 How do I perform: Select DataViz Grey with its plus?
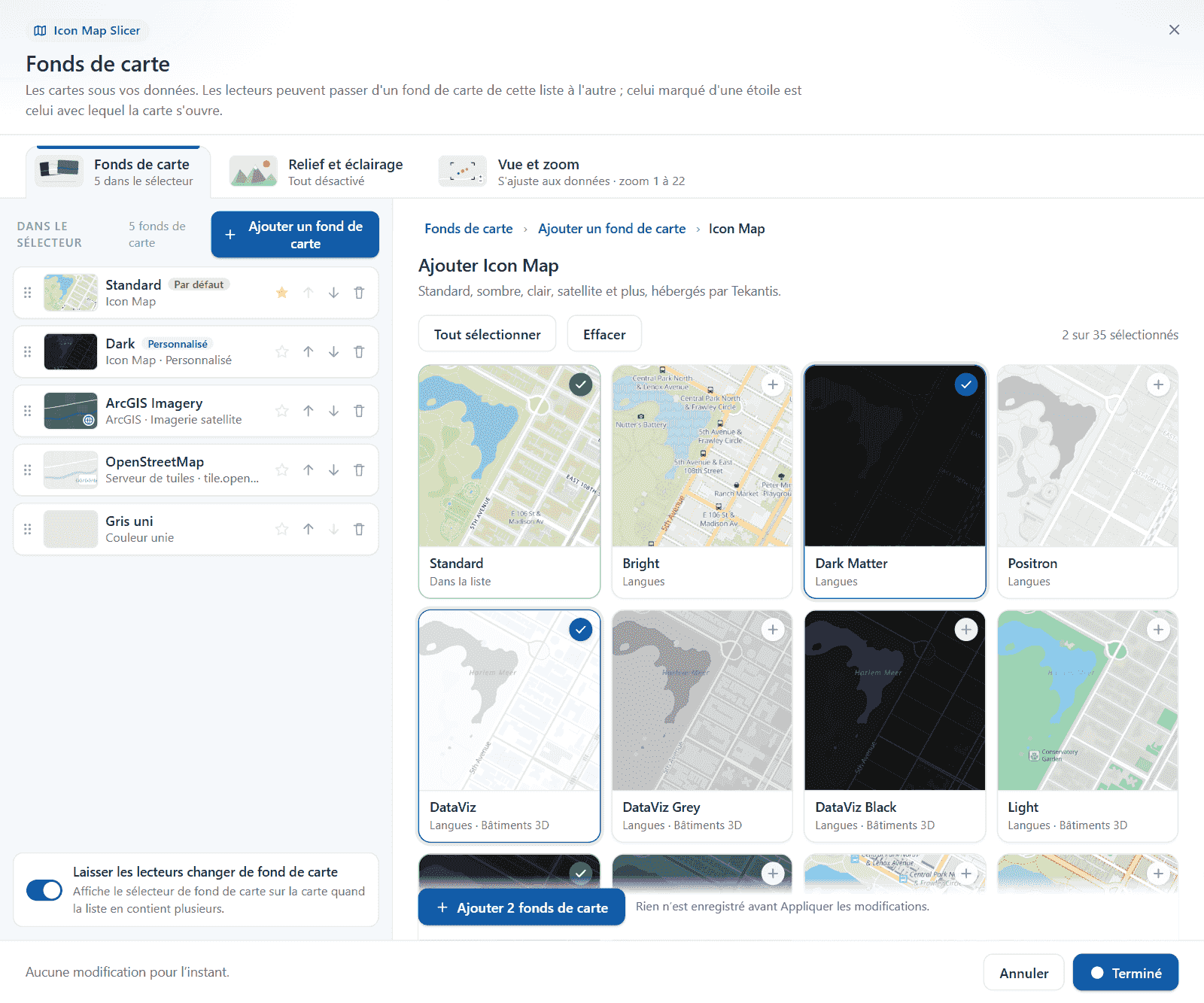coord(773,630)
